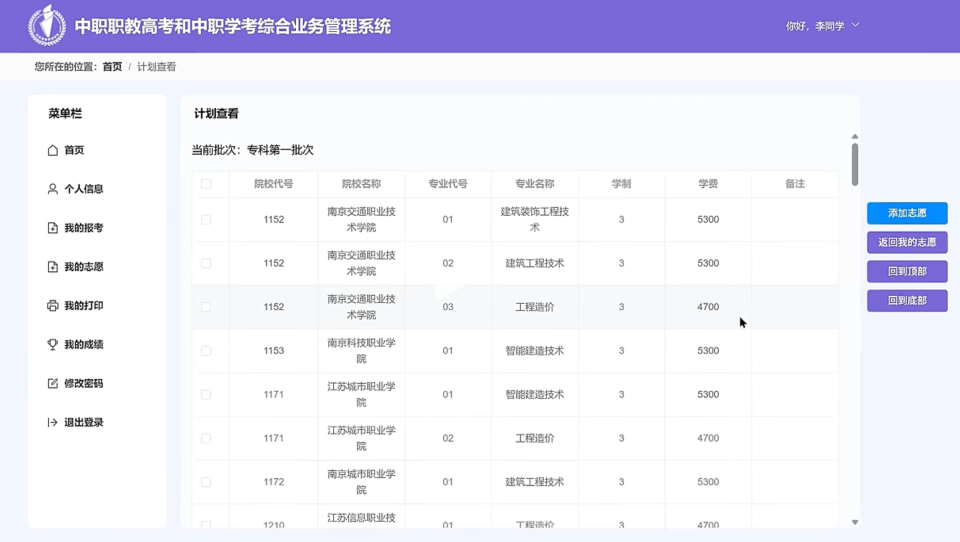
Task: Click the home icon beside 首页 in sidebar
Action: 53,150
